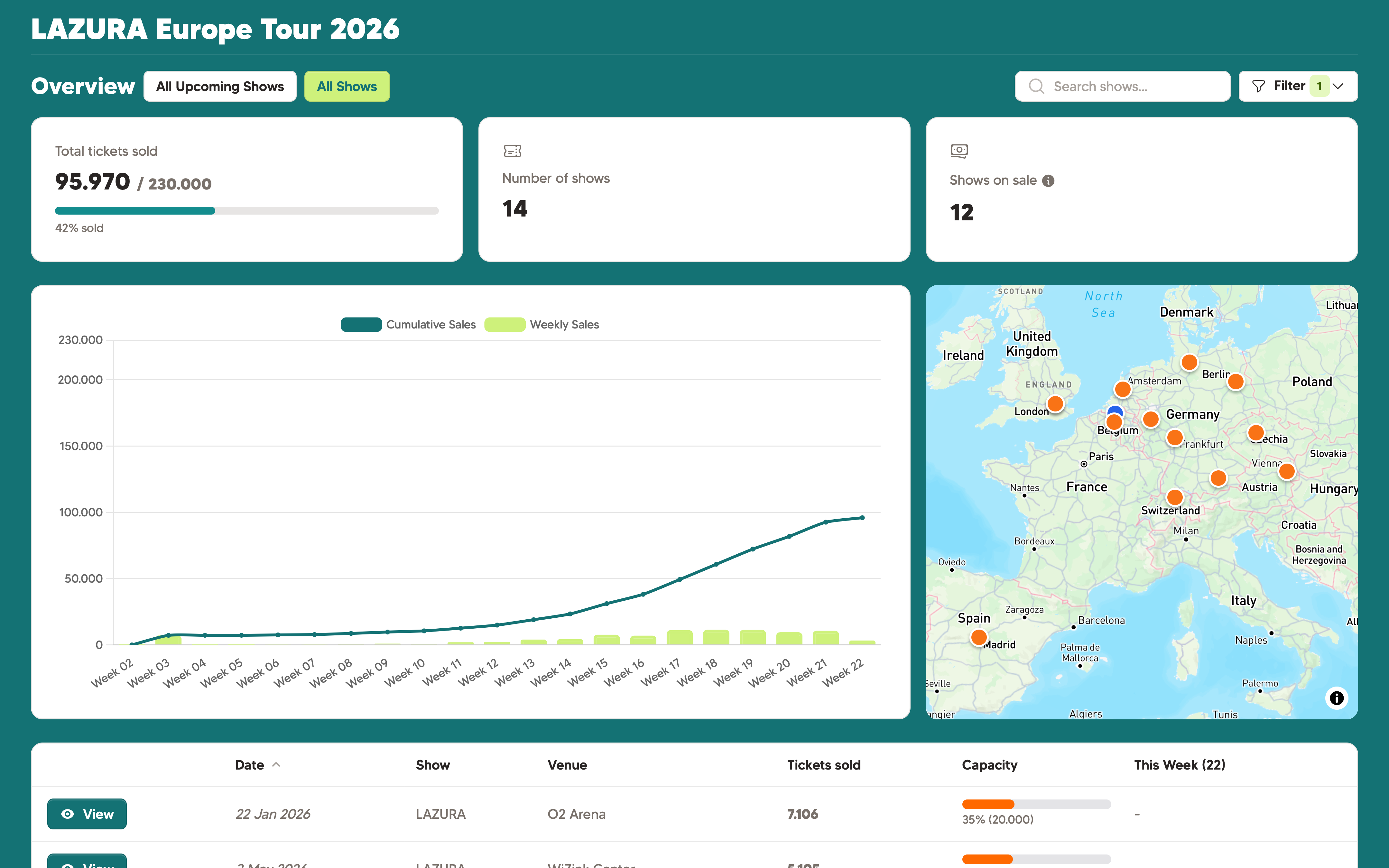The image size is (1389, 868).
Task: Click the funnel filter icon
Action: [1258, 86]
